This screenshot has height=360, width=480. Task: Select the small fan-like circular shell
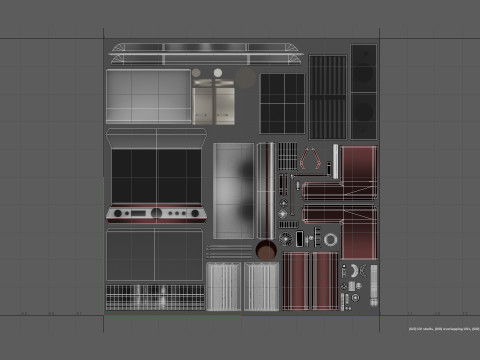pyautogui.click(x=285, y=239)
